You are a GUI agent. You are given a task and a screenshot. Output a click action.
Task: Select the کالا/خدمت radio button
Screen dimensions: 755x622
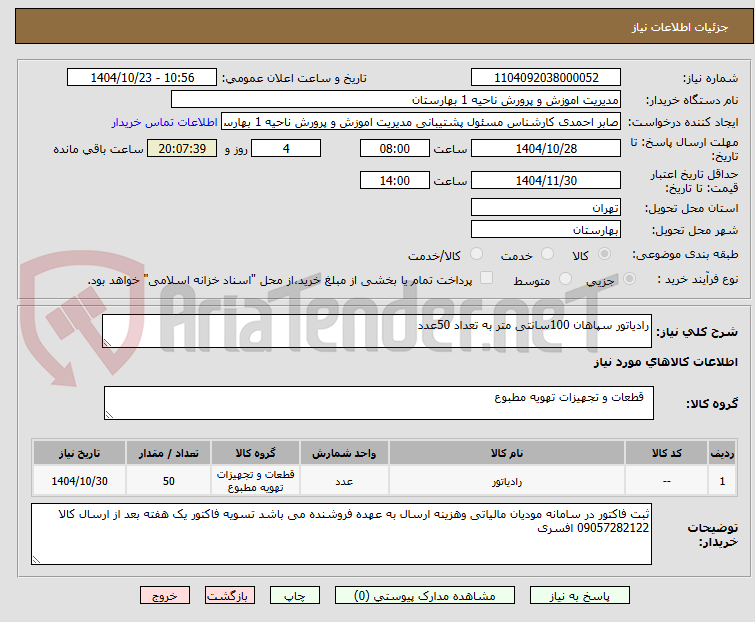(477, 254)
